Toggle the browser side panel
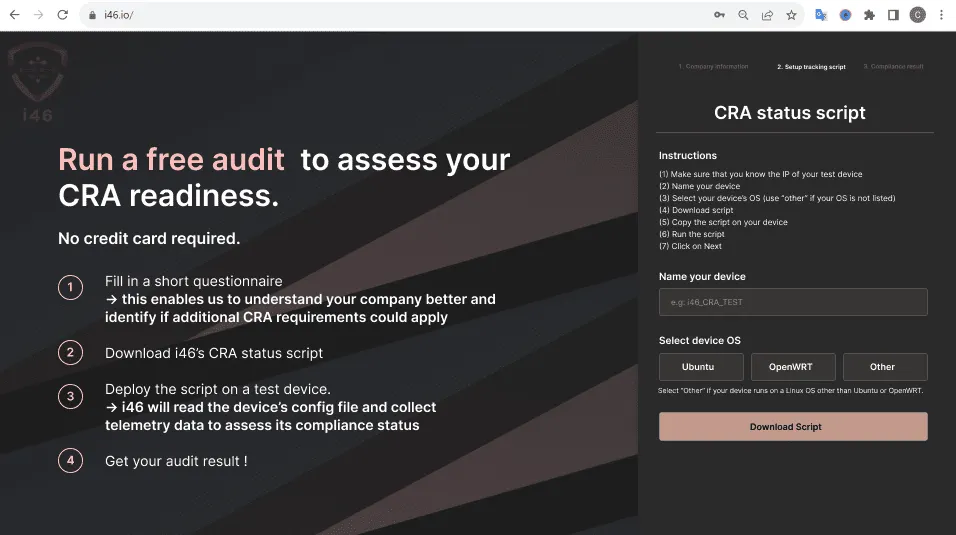Screen dimensions: 956x535 [x=893, y=15]
